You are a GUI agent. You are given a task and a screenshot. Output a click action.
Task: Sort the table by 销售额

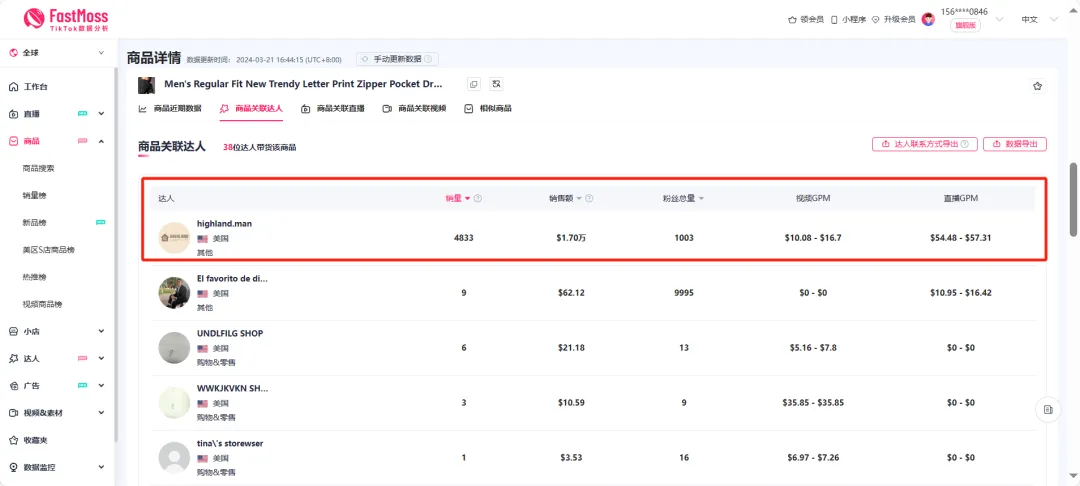(x=565, y=198)
